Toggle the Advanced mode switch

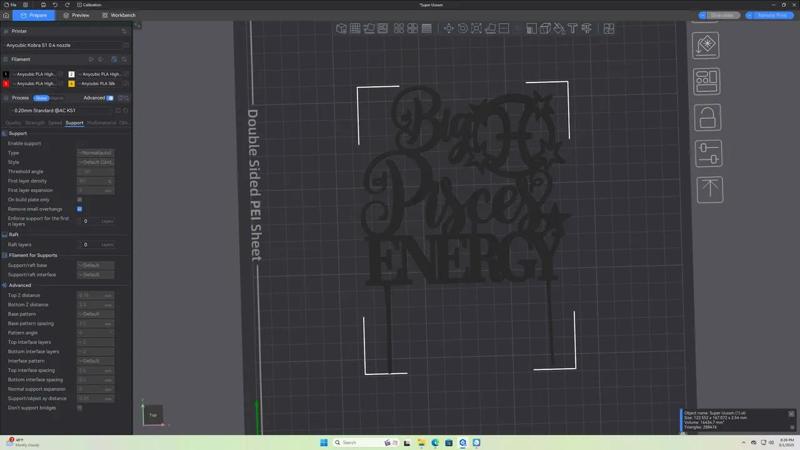(x=110, y=98)
